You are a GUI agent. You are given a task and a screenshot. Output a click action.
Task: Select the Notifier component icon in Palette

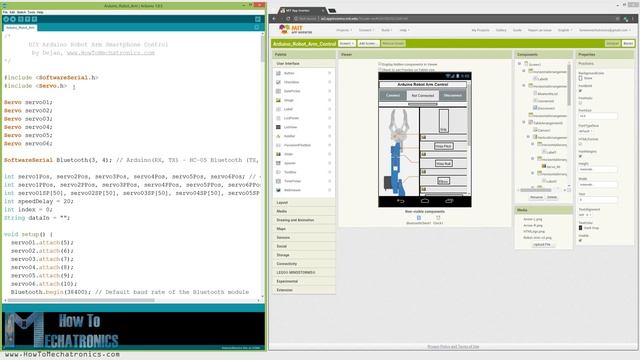(x=278, y=136)
